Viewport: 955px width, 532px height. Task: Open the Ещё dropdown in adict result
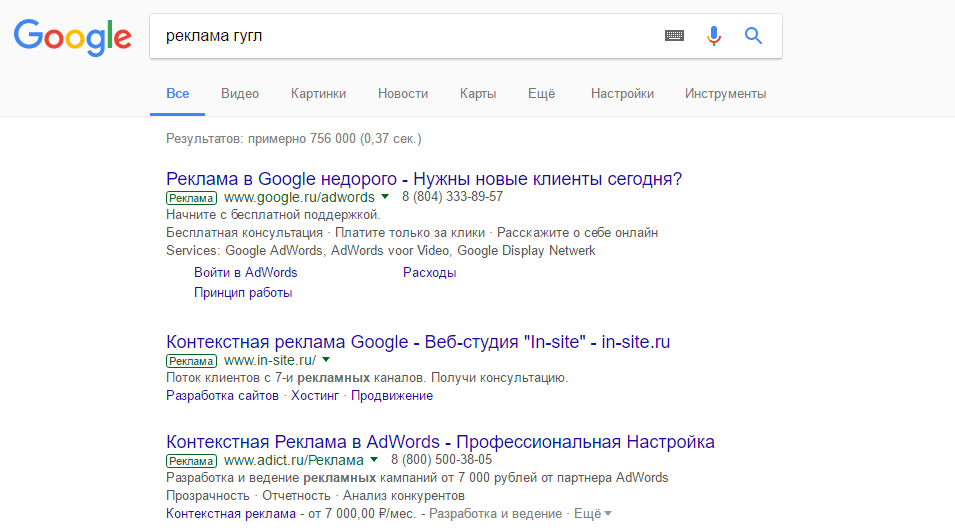click(x=594, y=514)
